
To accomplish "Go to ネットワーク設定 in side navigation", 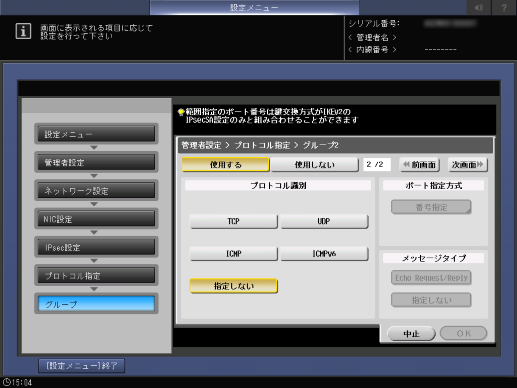I will click(x=96, y=191).
